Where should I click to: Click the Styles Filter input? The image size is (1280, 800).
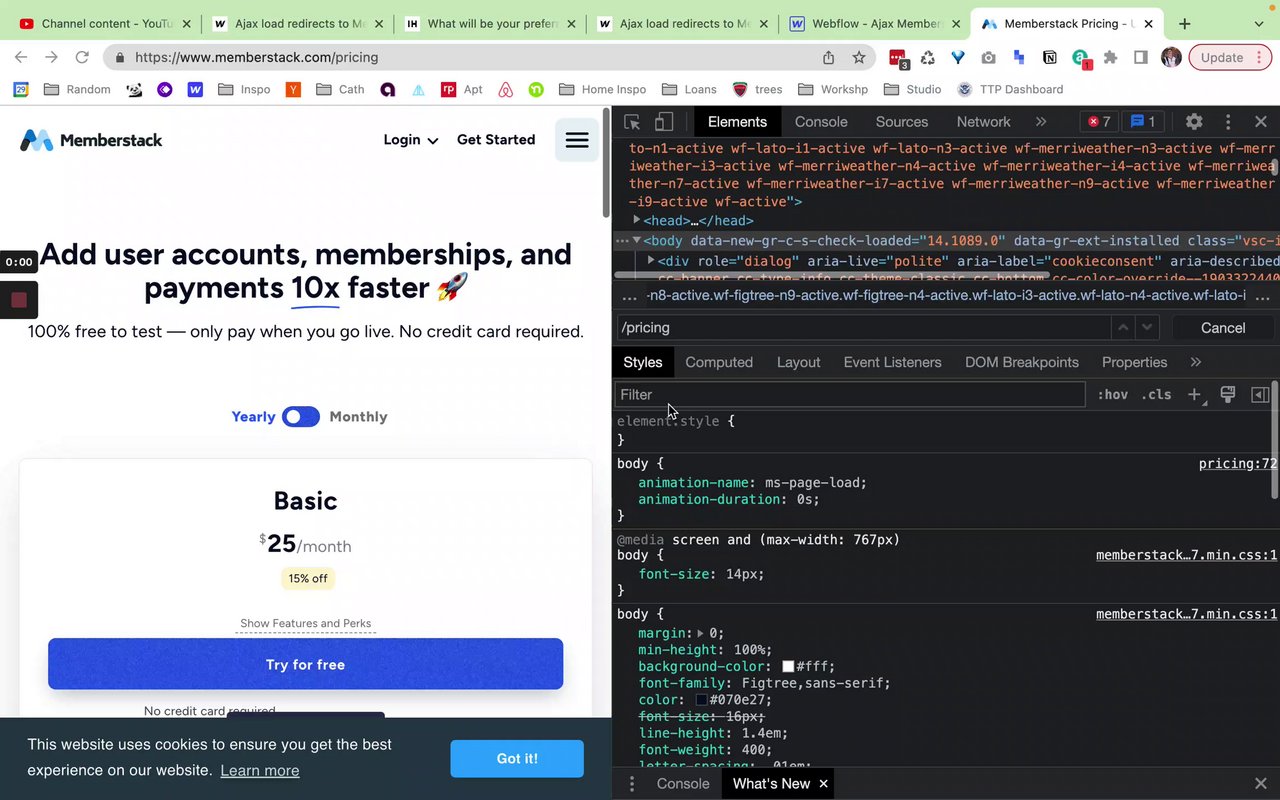tap(850, 395)
